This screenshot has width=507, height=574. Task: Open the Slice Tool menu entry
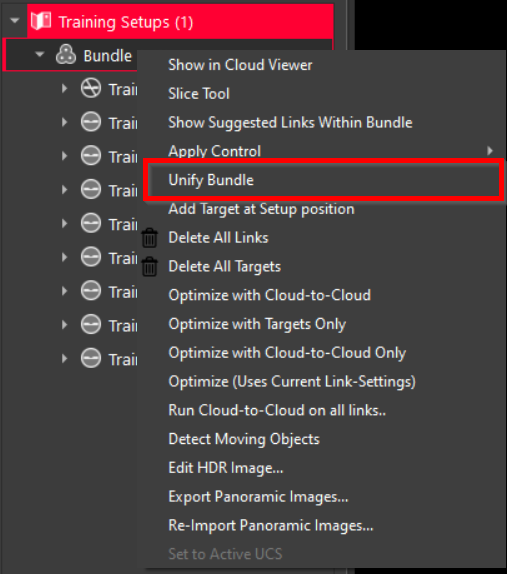[x=199, y=94]
